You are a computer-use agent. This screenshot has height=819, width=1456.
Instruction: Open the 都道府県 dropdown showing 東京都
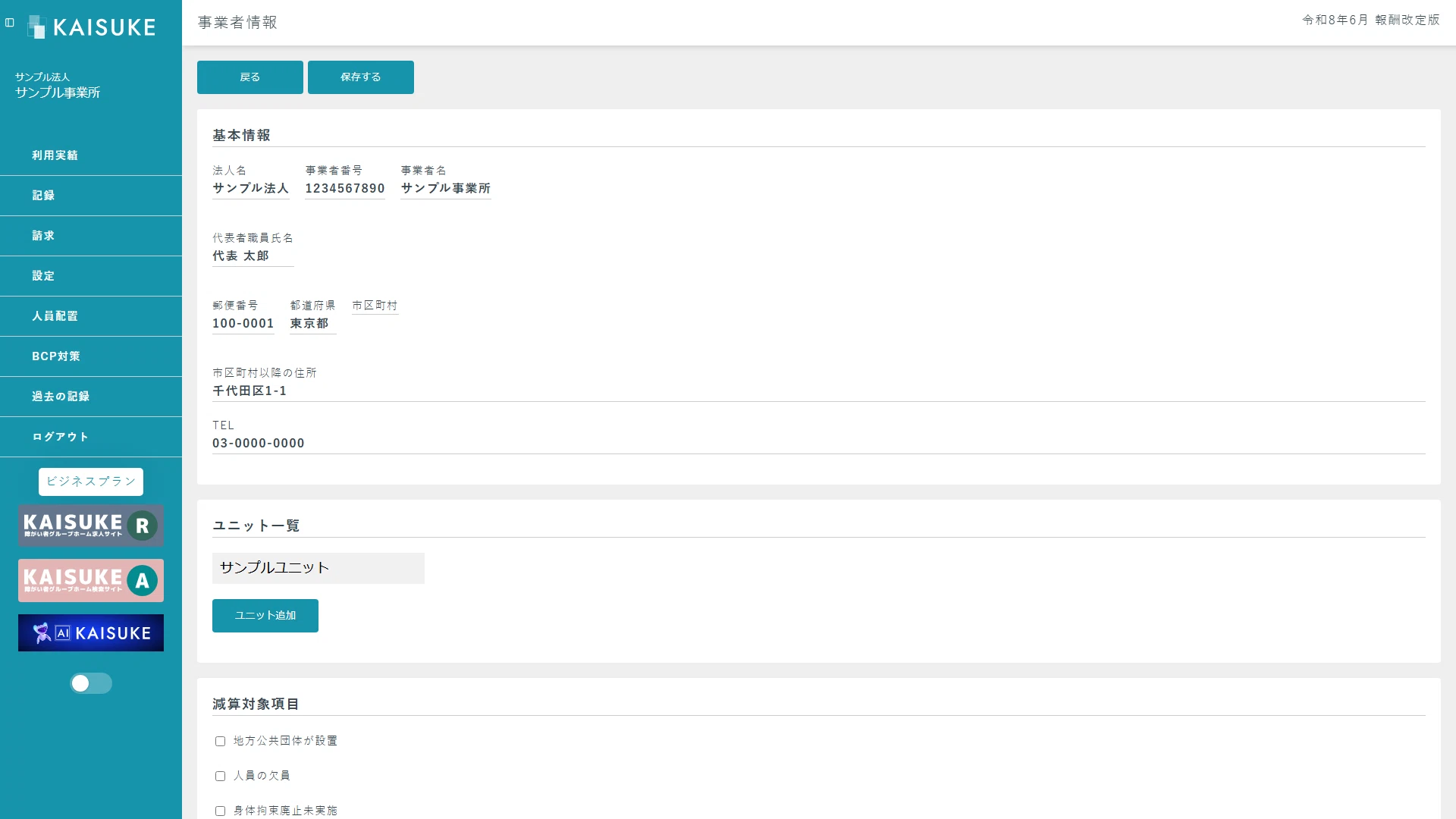point(312,324)
